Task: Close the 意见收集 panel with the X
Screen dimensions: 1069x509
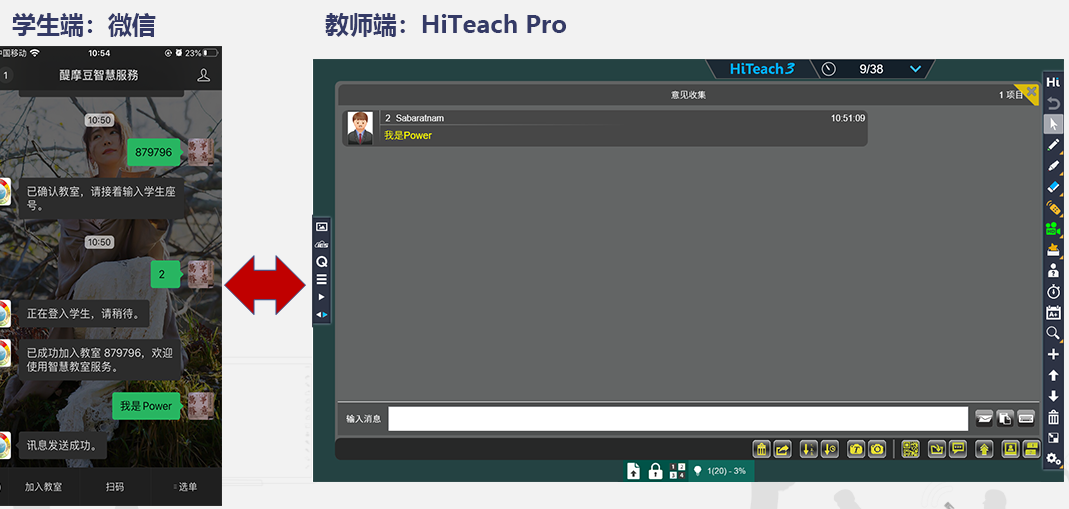Action: [1031, 90]
